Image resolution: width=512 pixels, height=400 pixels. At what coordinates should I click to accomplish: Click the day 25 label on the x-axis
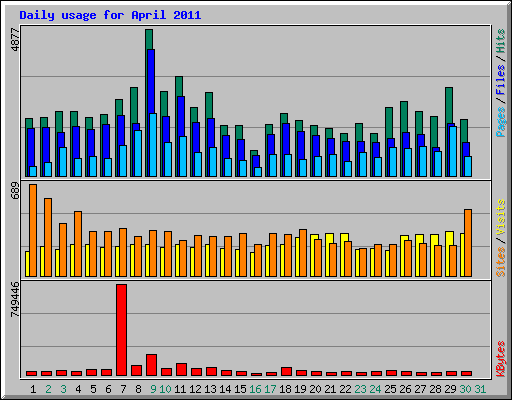coord(390,389)
